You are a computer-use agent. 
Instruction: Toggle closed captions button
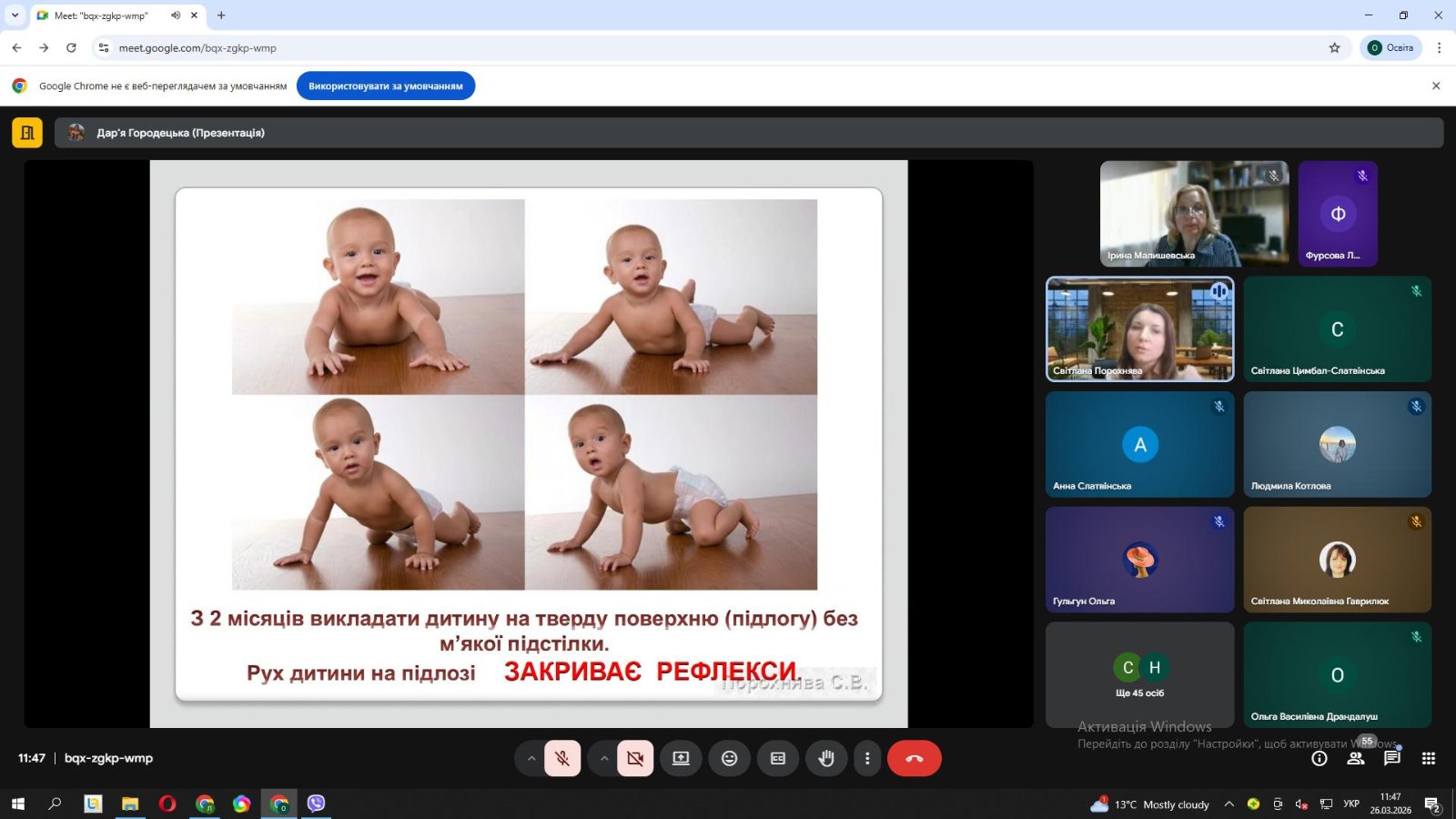tap(778, 758)
